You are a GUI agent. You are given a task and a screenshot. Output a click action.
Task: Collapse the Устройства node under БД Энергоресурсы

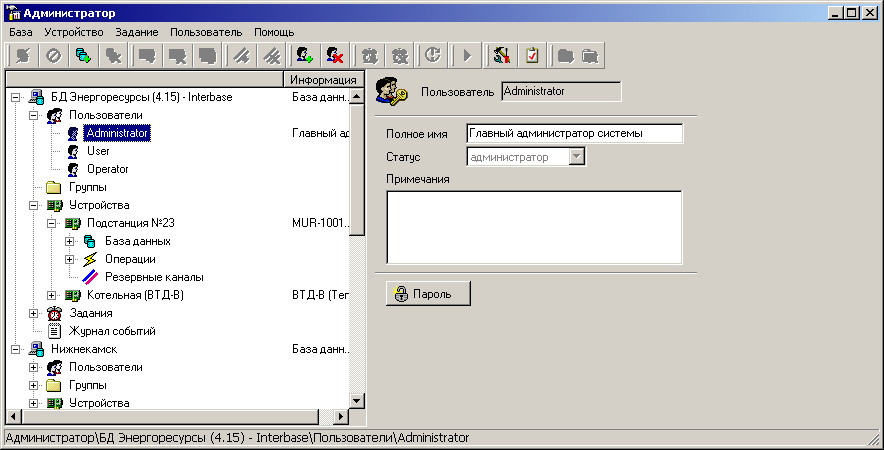pos(34,206)
